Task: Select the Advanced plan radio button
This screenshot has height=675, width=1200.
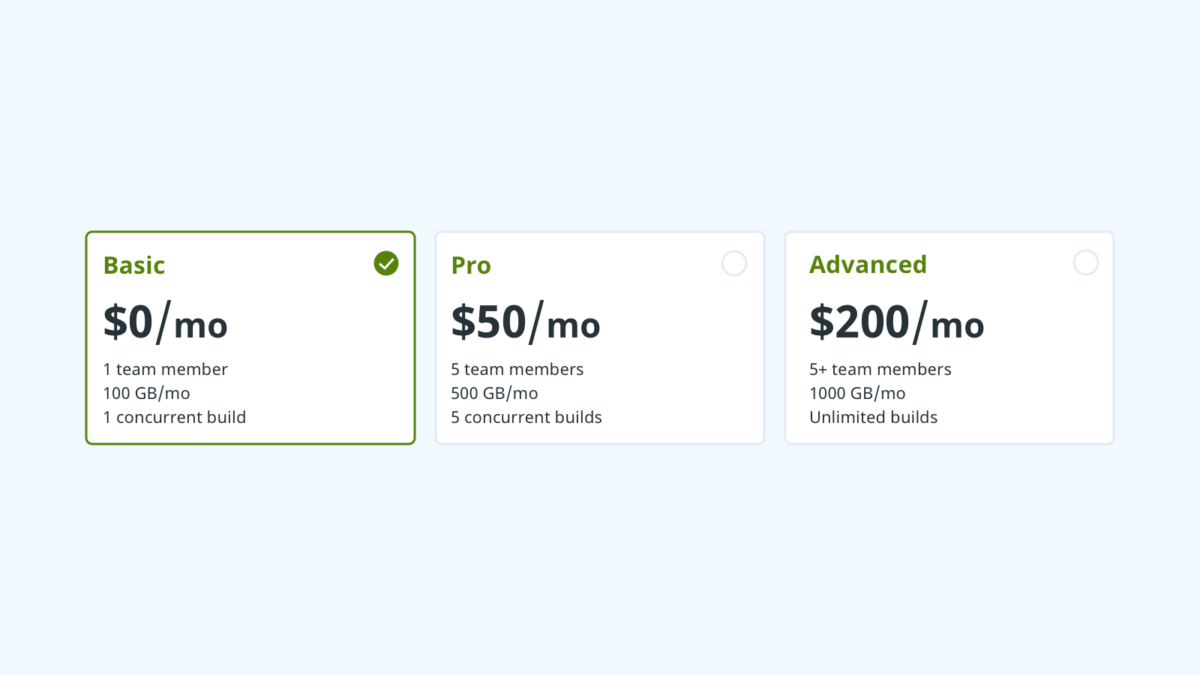Action: point(1086,263)
